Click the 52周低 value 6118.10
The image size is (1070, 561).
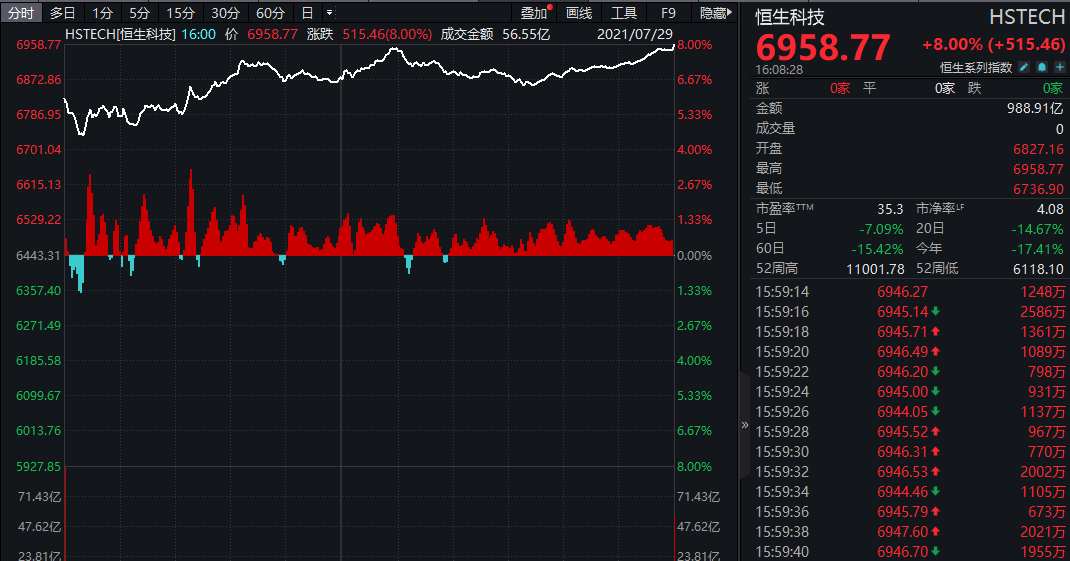click(x=1038, y=269)
